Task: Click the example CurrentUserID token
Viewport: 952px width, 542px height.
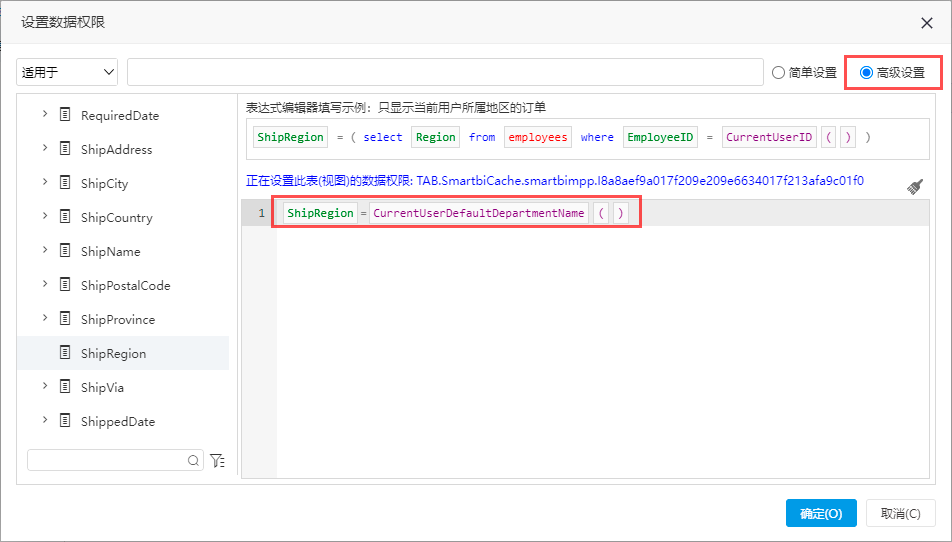Action: click(x=769, y=137)
